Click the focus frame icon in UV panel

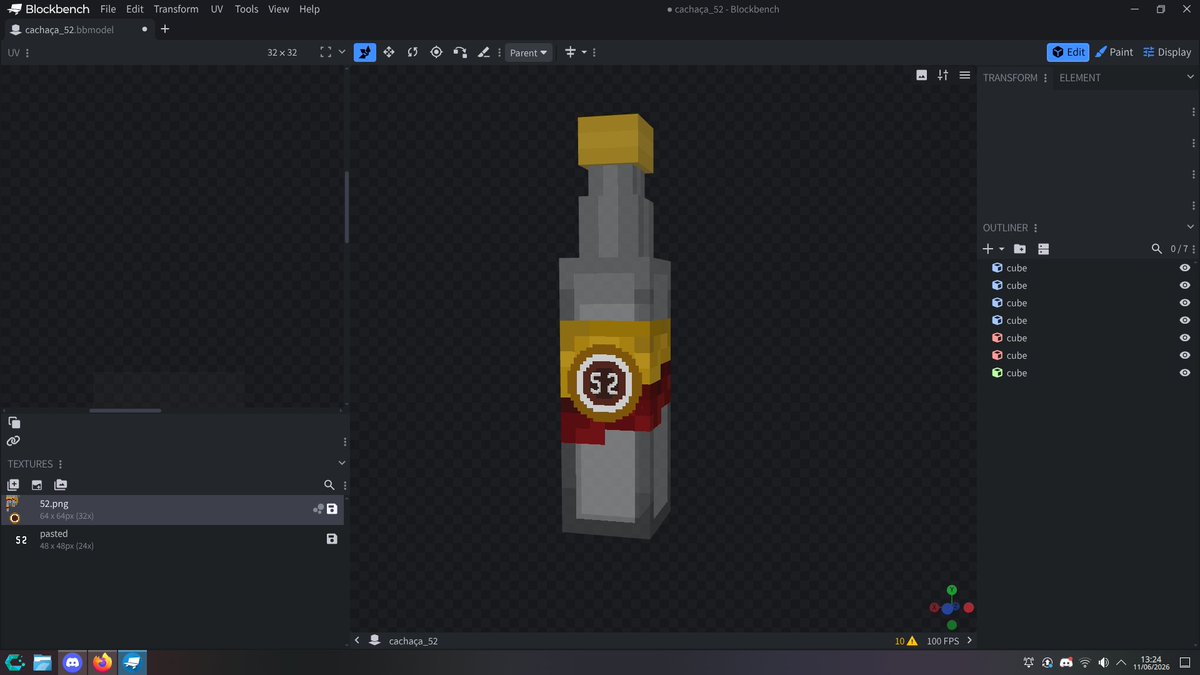pyautogui.click(x=326, y=52)
